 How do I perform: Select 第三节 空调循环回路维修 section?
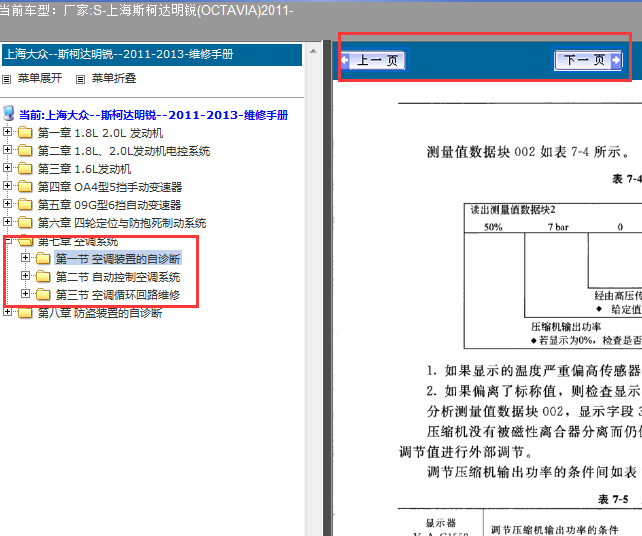click(x=118, y=295)
